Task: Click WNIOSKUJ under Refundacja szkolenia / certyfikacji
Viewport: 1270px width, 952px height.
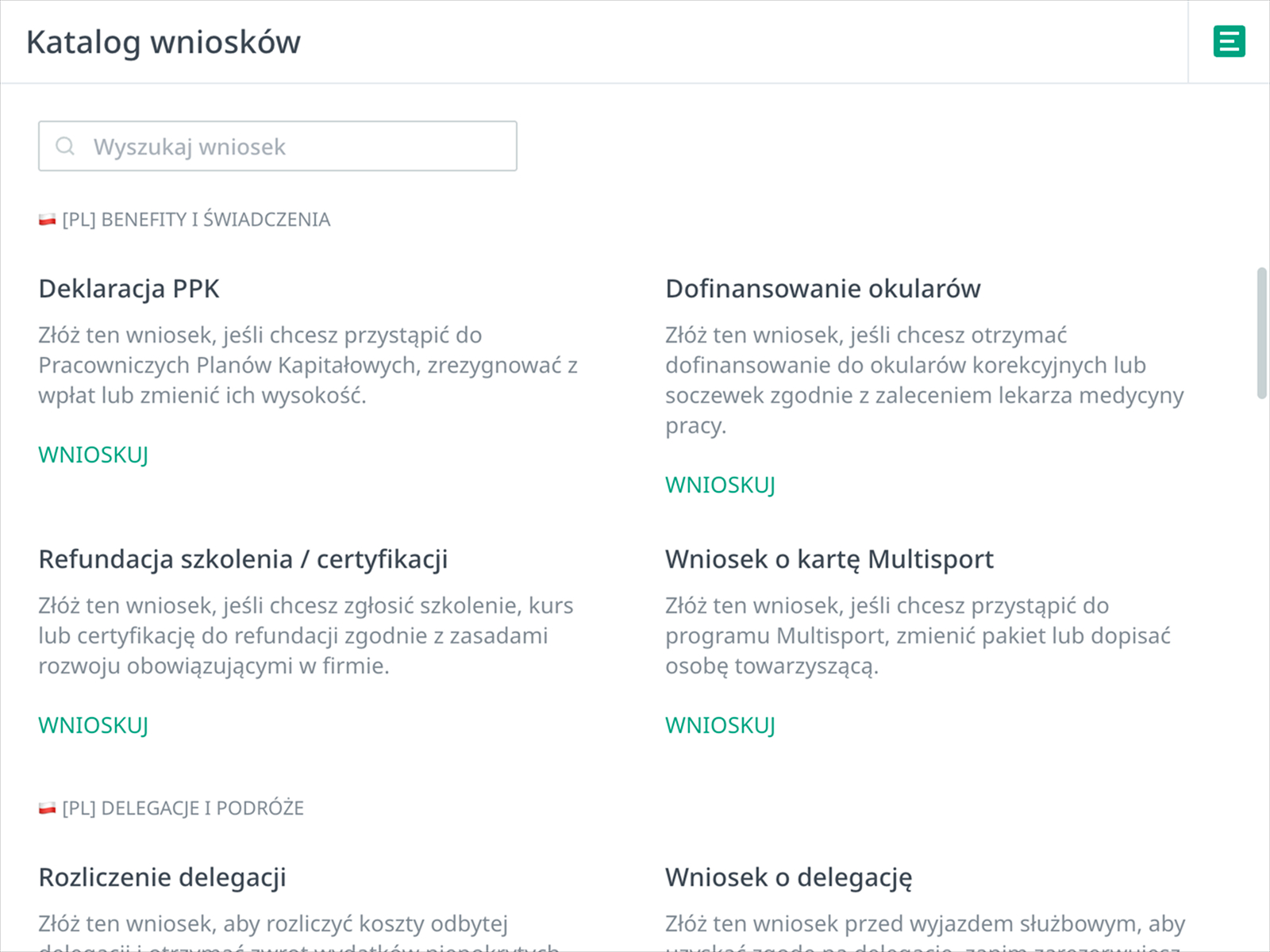Action: (94, 725)
